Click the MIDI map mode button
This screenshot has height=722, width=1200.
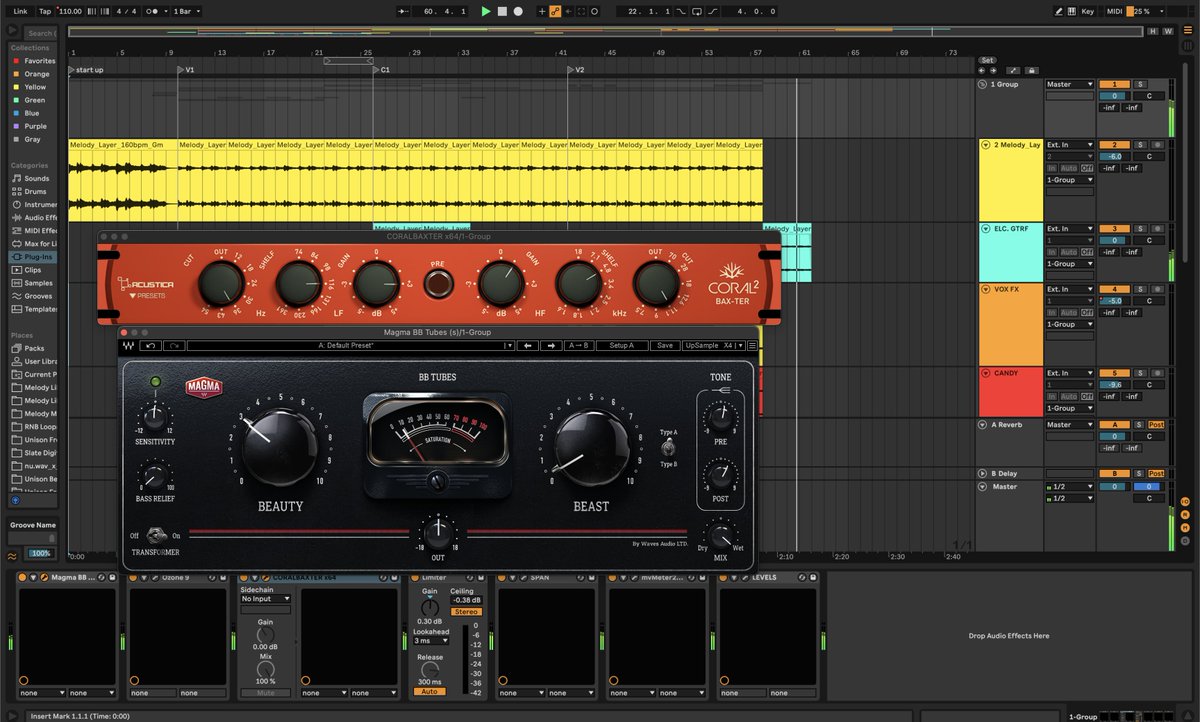tap(1115, 11)
